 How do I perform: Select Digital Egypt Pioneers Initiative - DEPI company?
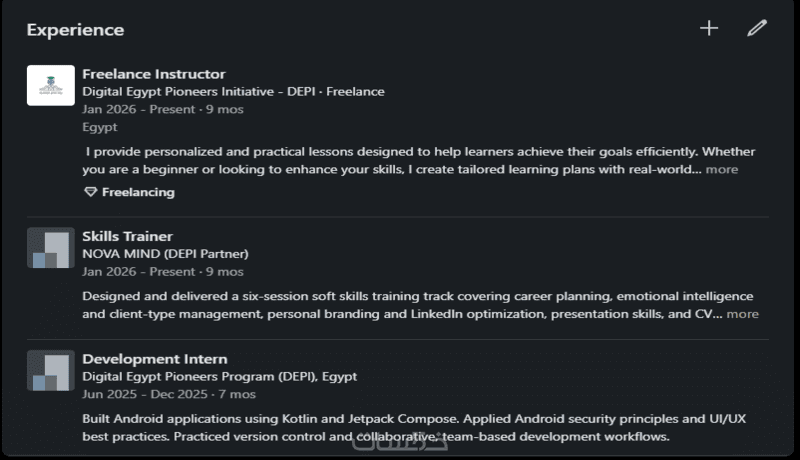coord(198,92)
